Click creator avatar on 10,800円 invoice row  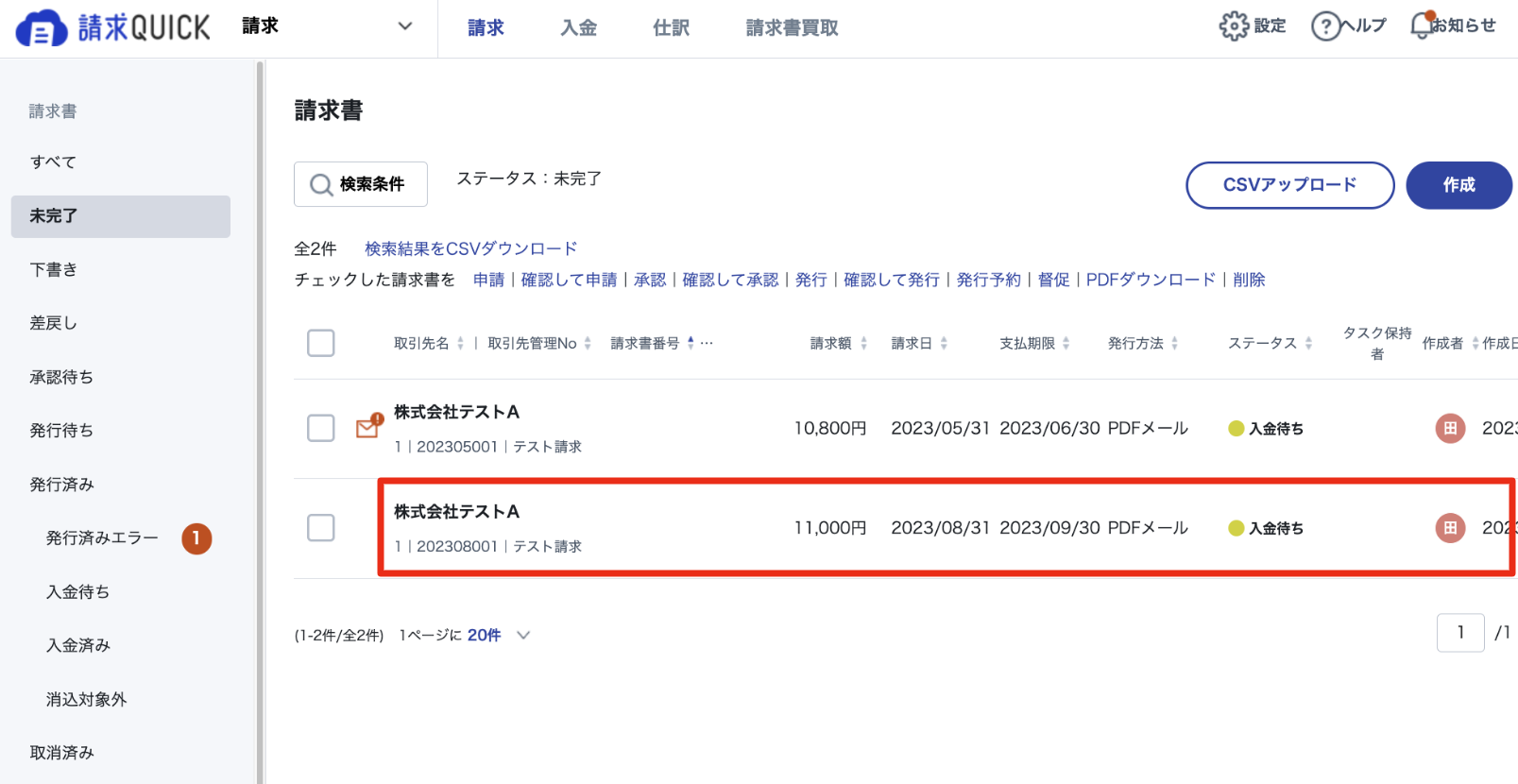(x=1450, y=429)
